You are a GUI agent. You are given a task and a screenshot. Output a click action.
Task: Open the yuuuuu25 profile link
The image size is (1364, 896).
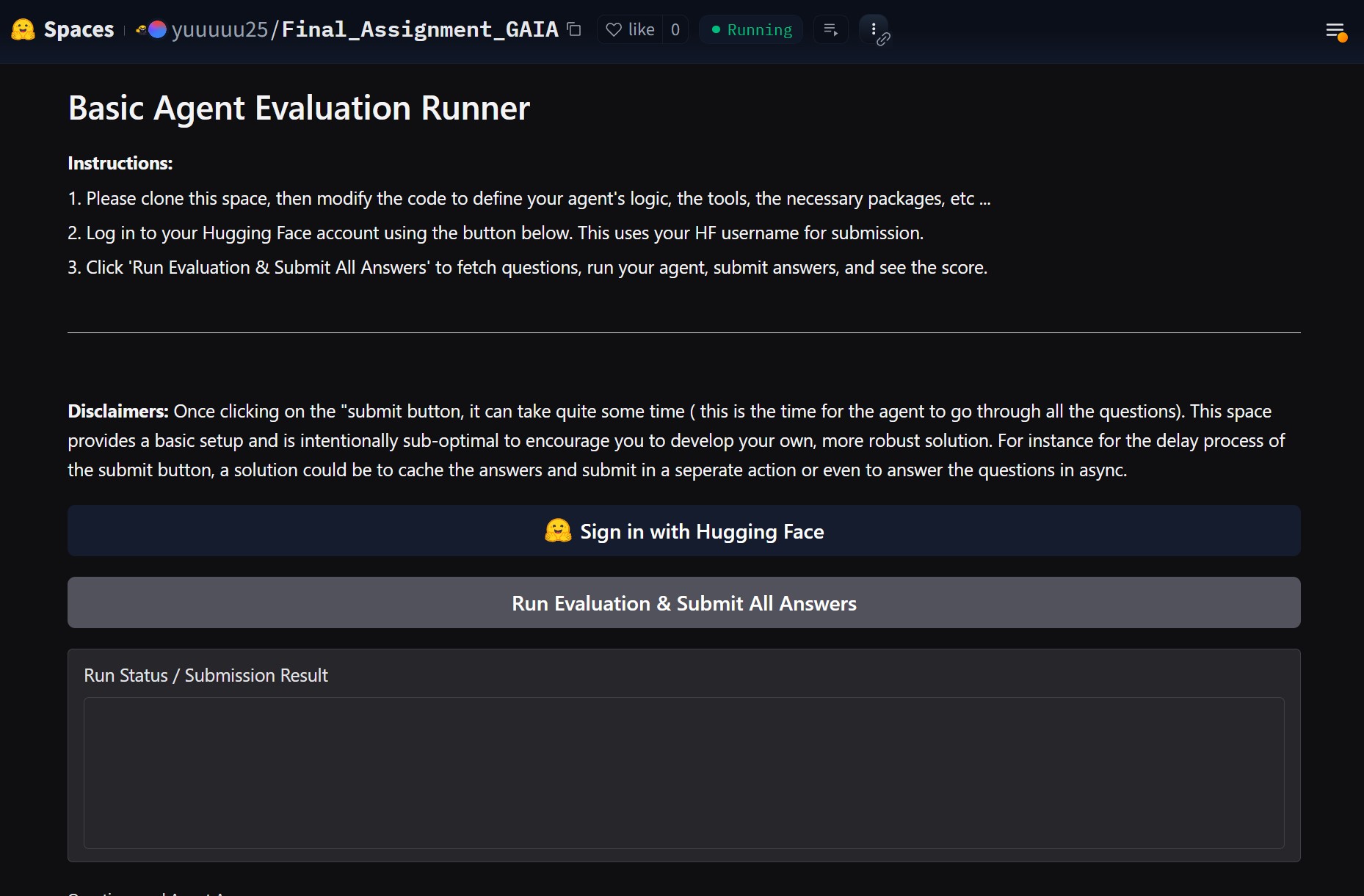coord(220,29)
